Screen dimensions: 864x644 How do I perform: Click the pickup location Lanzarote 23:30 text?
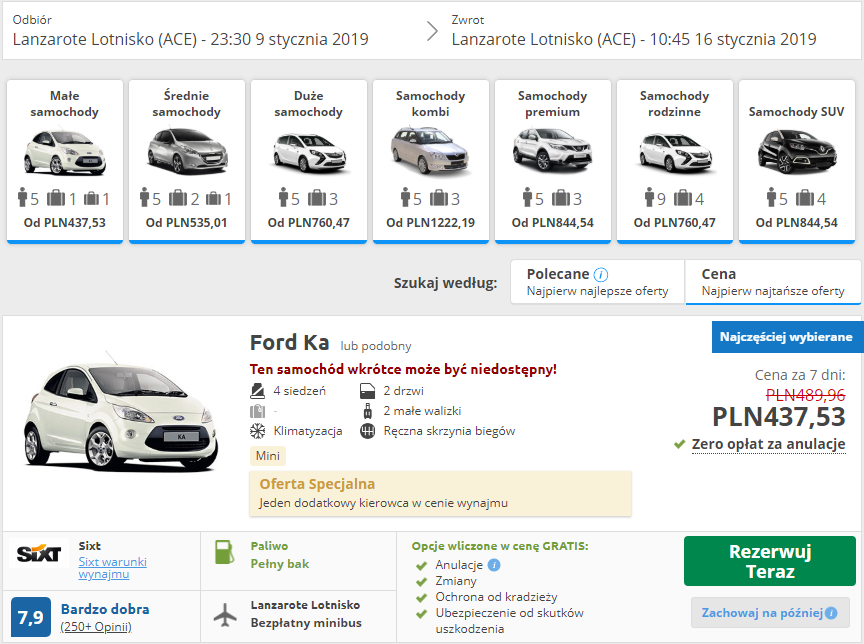pos(190,39)
